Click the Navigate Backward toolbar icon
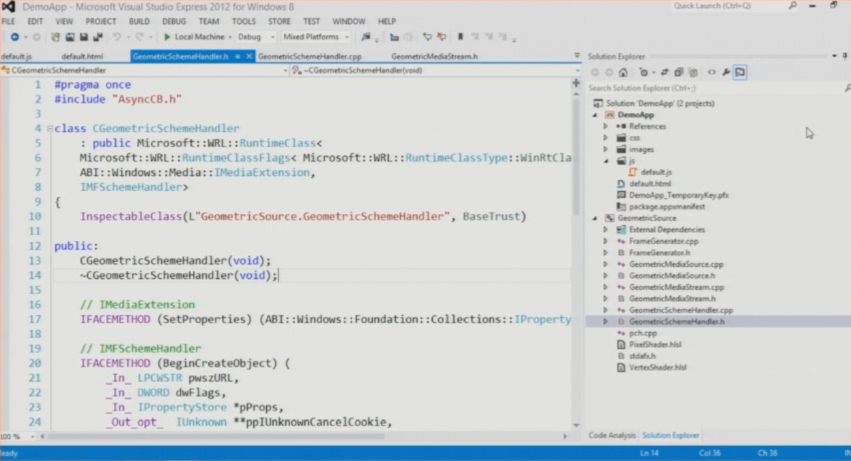The width and height of the screenshot is (851, 461). (15, 37)
